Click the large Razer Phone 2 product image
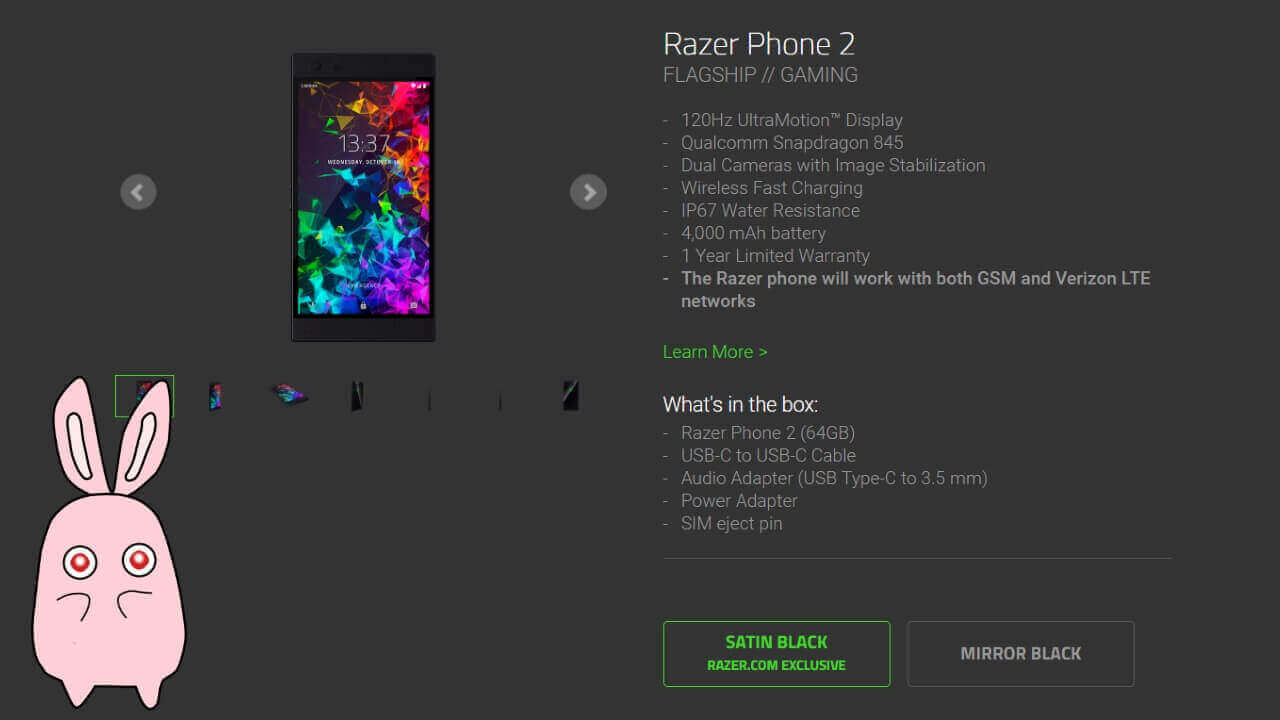This screenshot has height=720, width=1280. [x=363, y=197]
